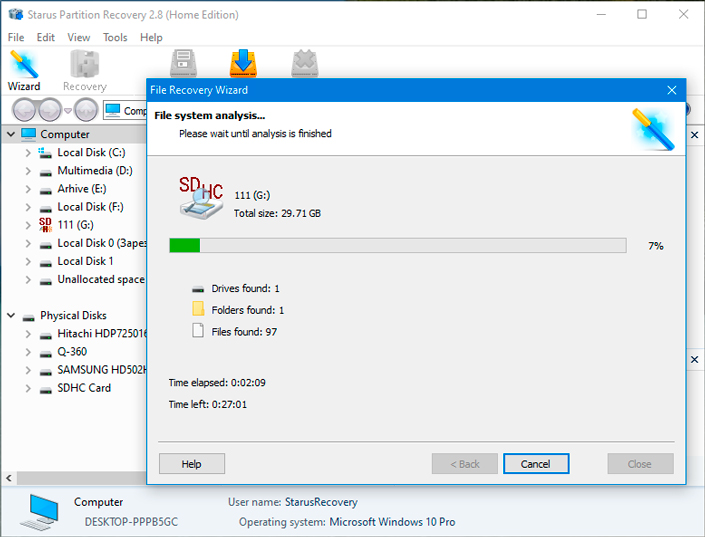Select Arhive (E:) in tree
Viewport: 705px width, 537px height.
[x=82, y=188]
